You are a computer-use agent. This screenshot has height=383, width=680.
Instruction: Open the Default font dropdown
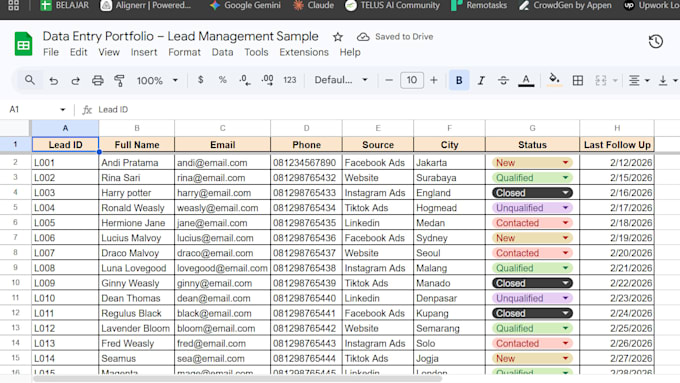click(341, 80)
